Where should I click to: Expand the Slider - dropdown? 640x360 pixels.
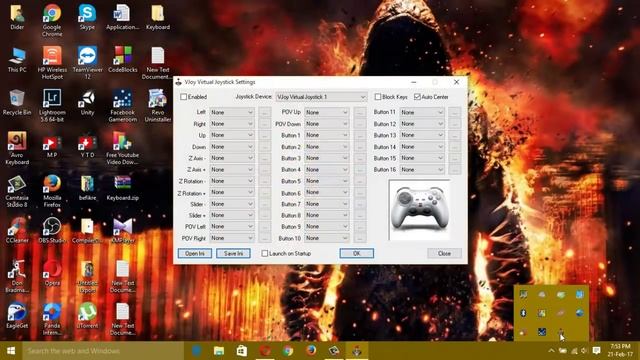click(232, 204)
